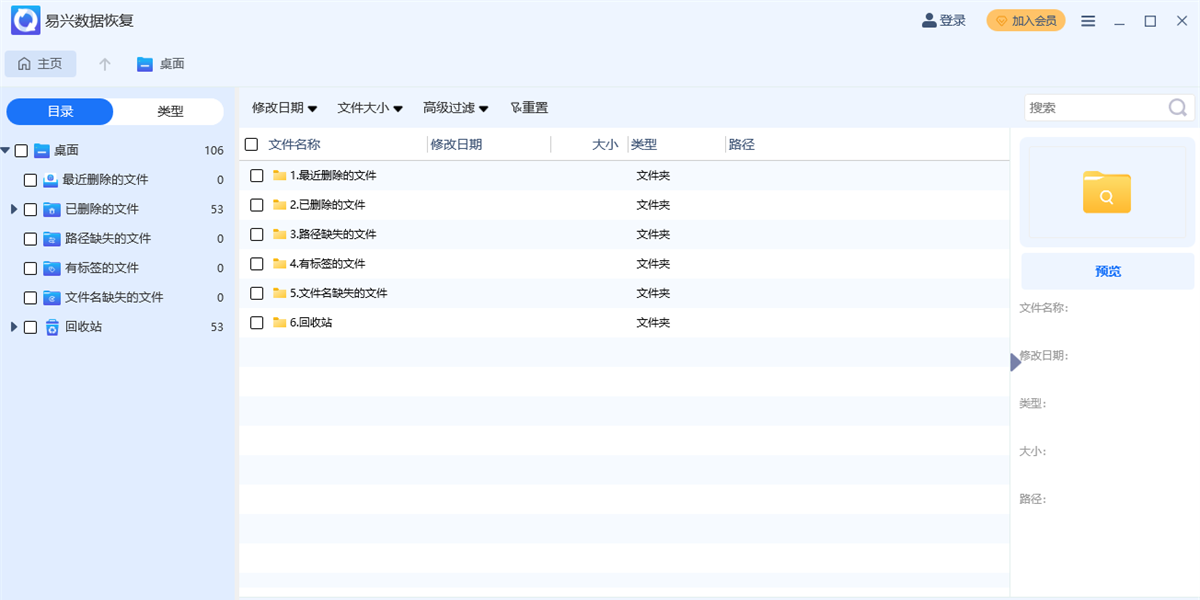Tick the 回收站 tree checkbox
1200x600 pixels.
[30, 327]
